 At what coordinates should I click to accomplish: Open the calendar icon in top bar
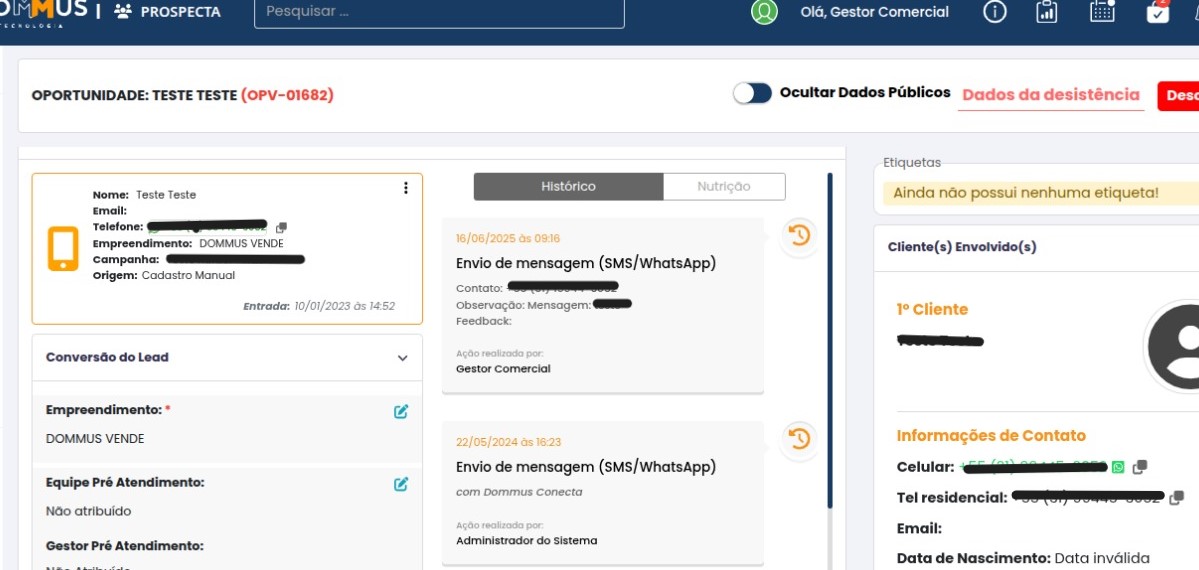click(1102, 11)
